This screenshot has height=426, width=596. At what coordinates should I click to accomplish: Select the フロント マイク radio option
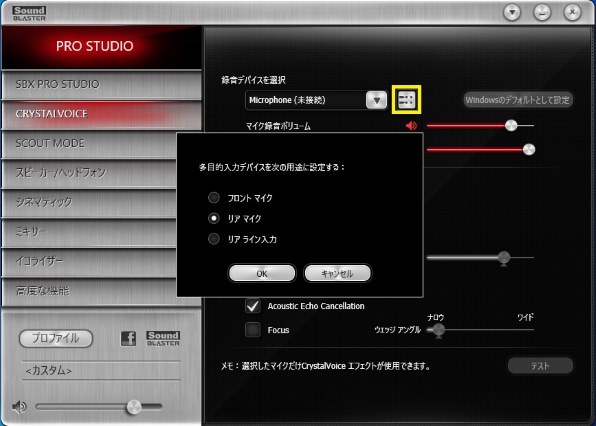point(214,198)
